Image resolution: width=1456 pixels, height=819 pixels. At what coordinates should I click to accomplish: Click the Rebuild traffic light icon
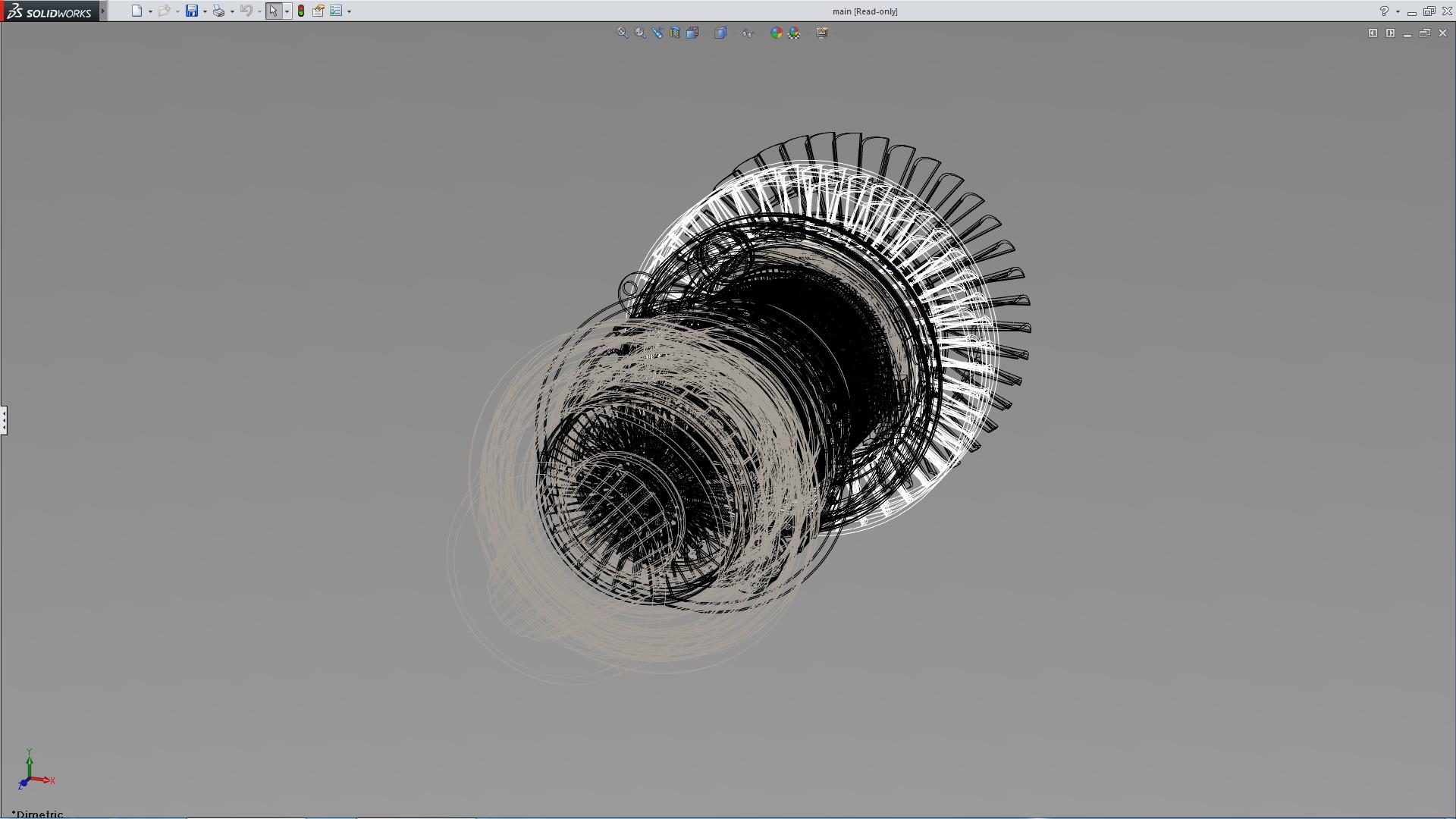(301, 11)
